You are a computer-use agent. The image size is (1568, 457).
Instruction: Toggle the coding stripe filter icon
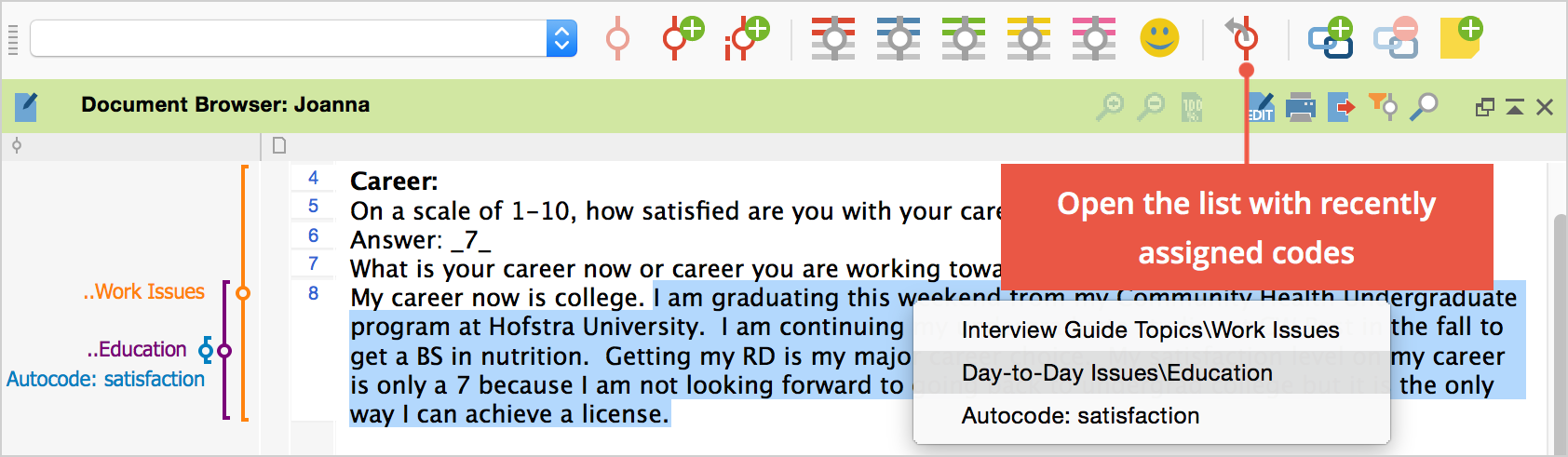tap(1382, 107)
